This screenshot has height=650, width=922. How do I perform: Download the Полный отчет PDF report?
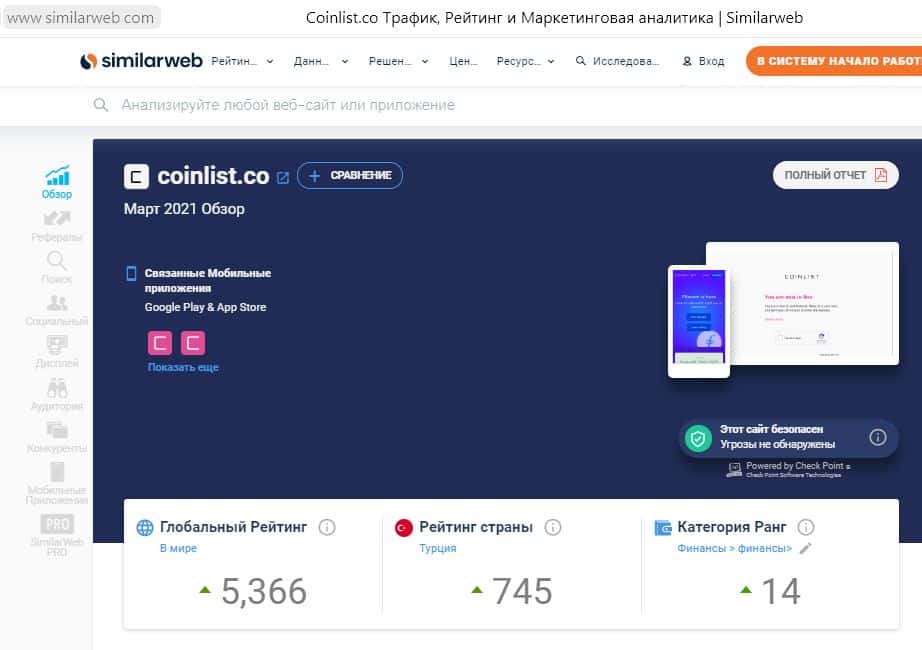835,175
